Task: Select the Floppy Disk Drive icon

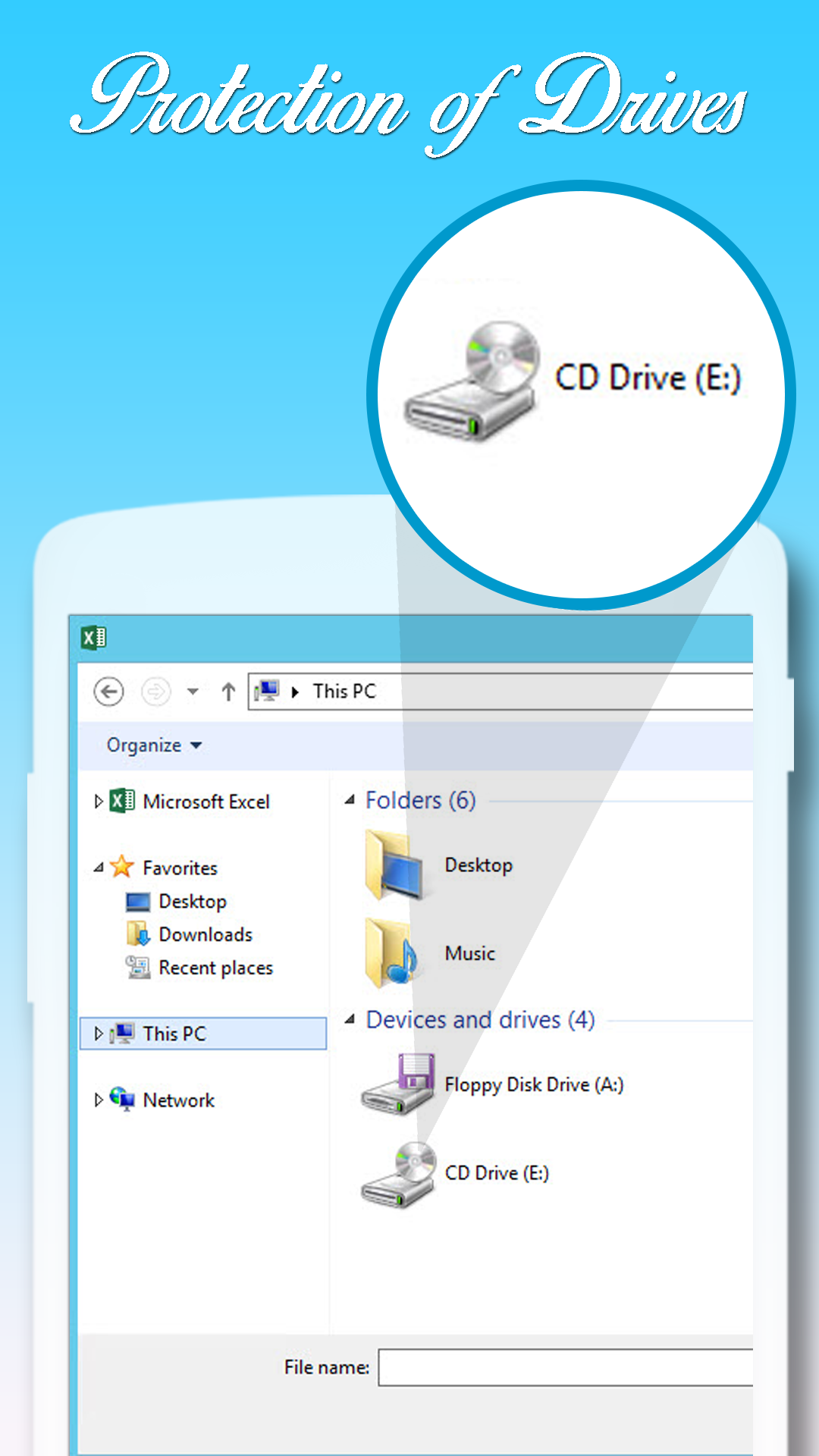Action: pos(398,1084)
